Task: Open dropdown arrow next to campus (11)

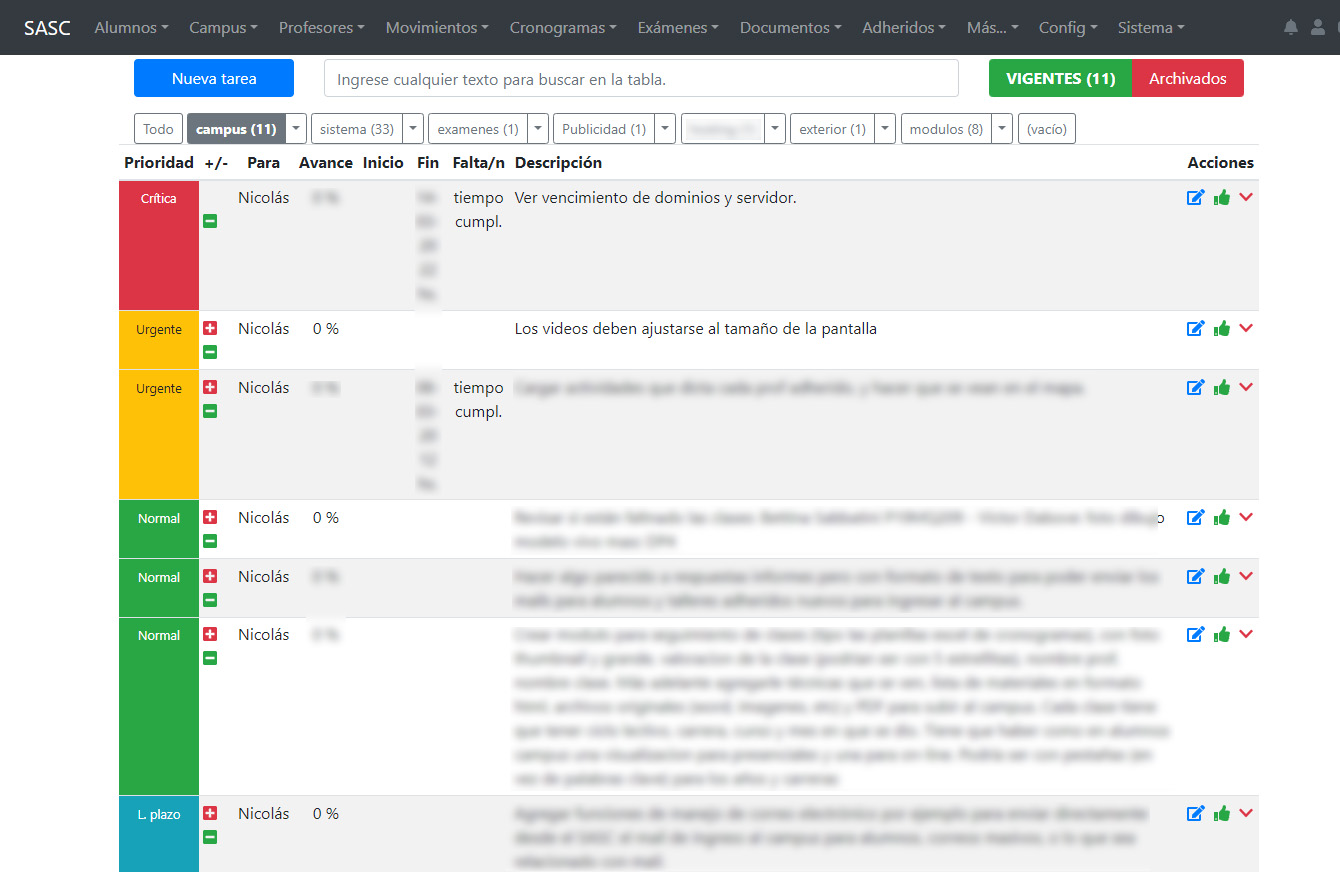Action: 296,129
